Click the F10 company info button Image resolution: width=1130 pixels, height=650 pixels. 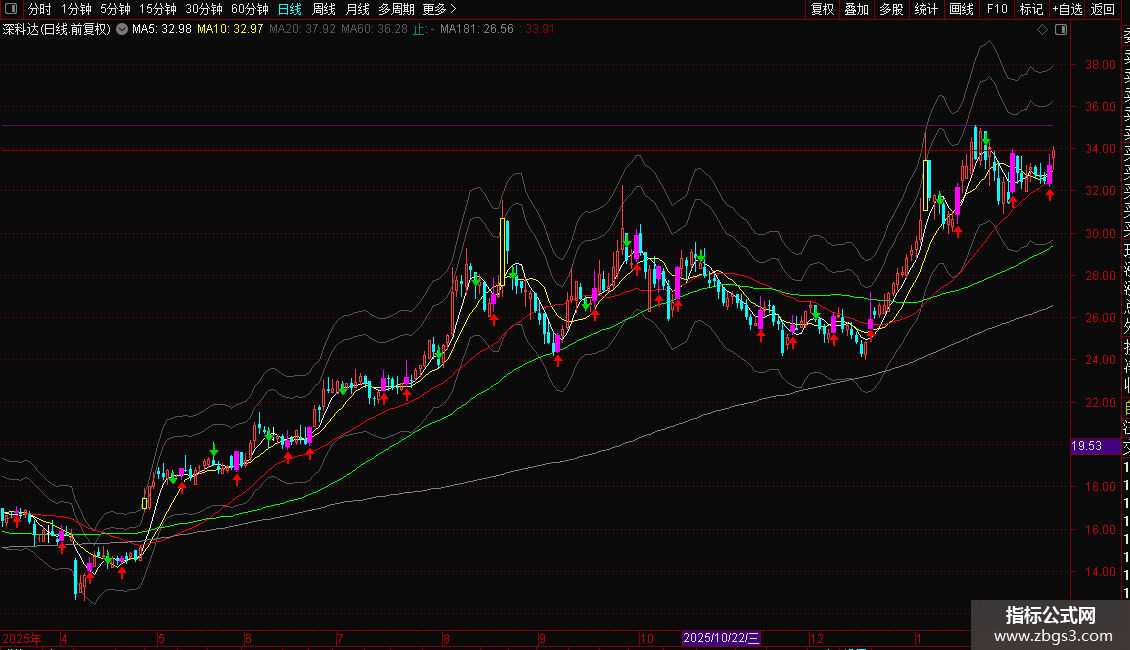click(997, 9)
